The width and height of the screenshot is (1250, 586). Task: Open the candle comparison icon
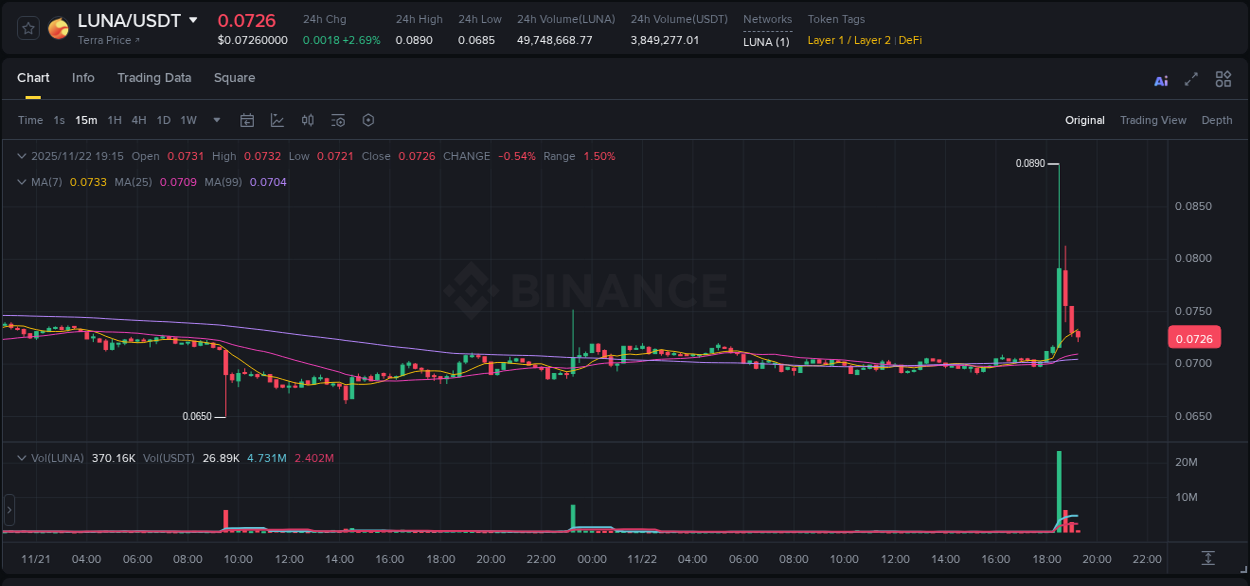coord(307,120)
